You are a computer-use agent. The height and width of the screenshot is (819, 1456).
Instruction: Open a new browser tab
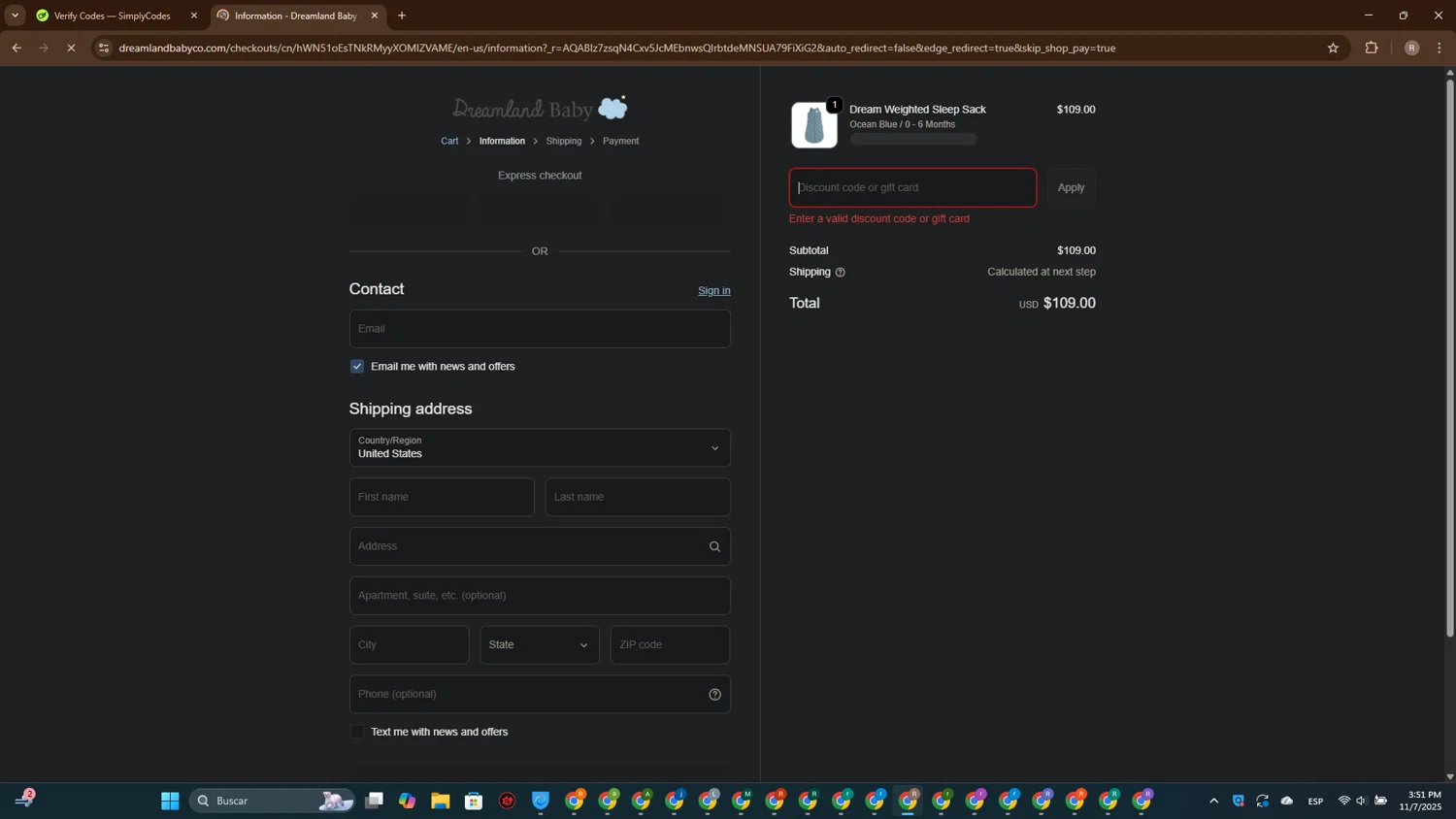click(x=402, y=16)
